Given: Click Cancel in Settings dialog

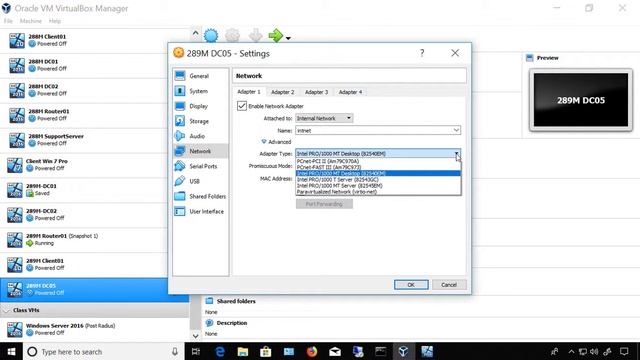Looking at the screenshot, I should [449, 285].
